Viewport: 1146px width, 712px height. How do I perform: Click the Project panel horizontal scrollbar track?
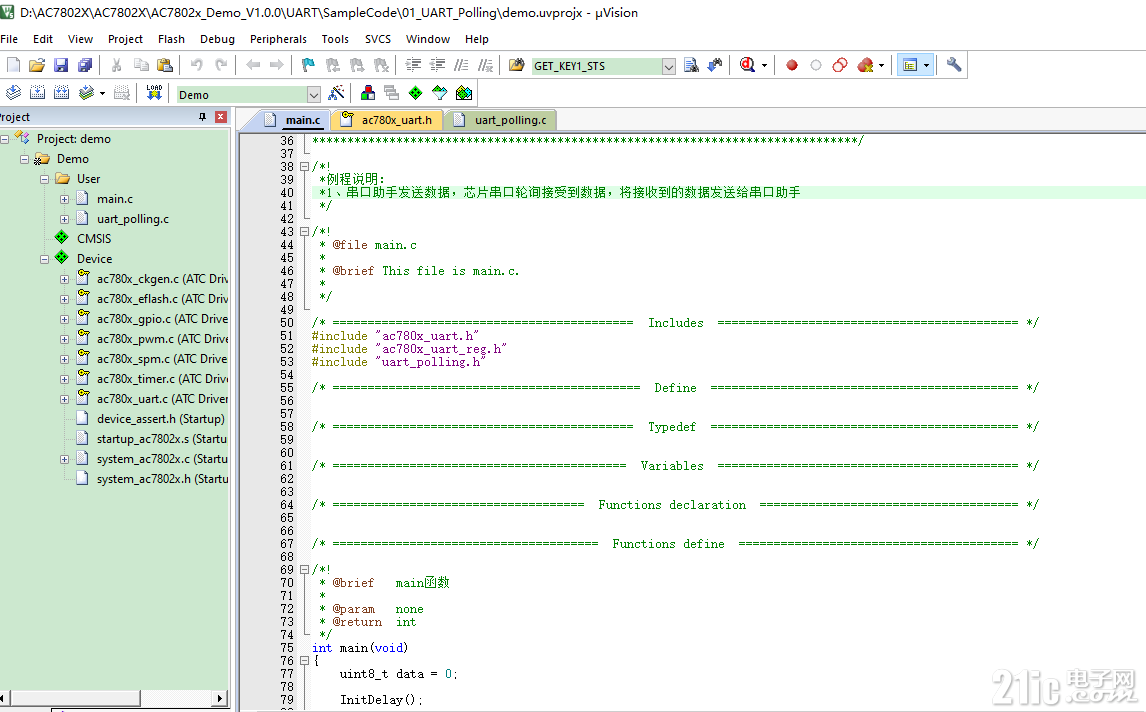point(111,698)
